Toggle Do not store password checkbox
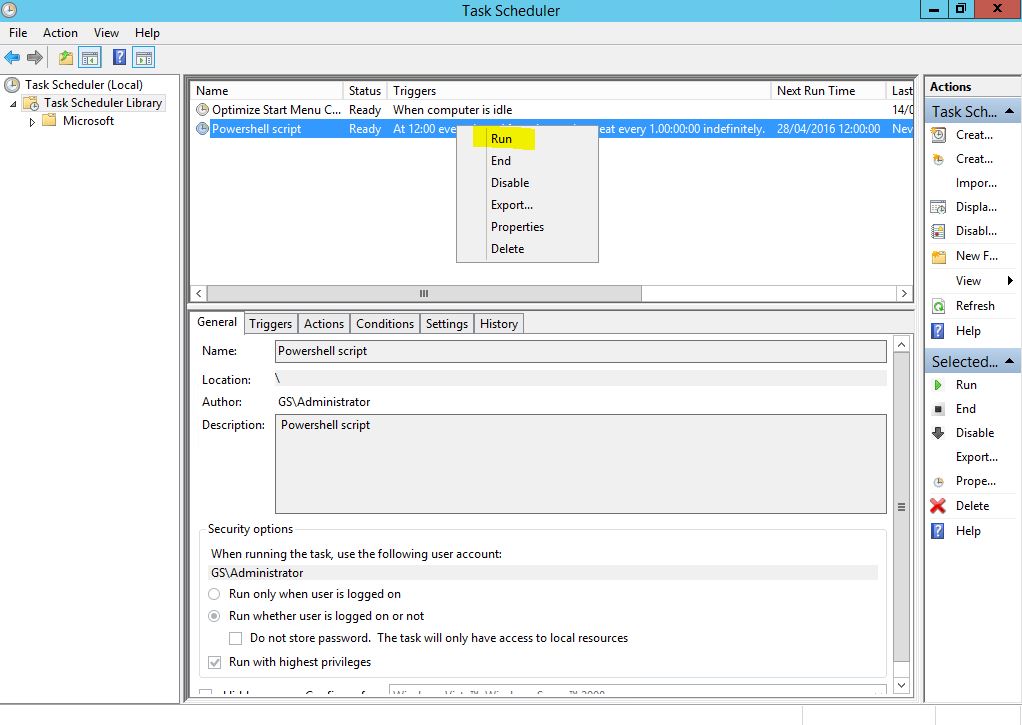This screenshot has width=1022, height=725. (x=236, y=638)
